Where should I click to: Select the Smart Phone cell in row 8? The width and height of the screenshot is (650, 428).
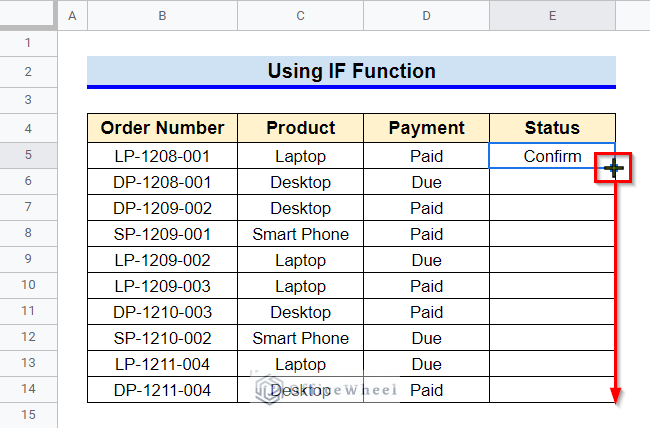click(x=301, y=234)
